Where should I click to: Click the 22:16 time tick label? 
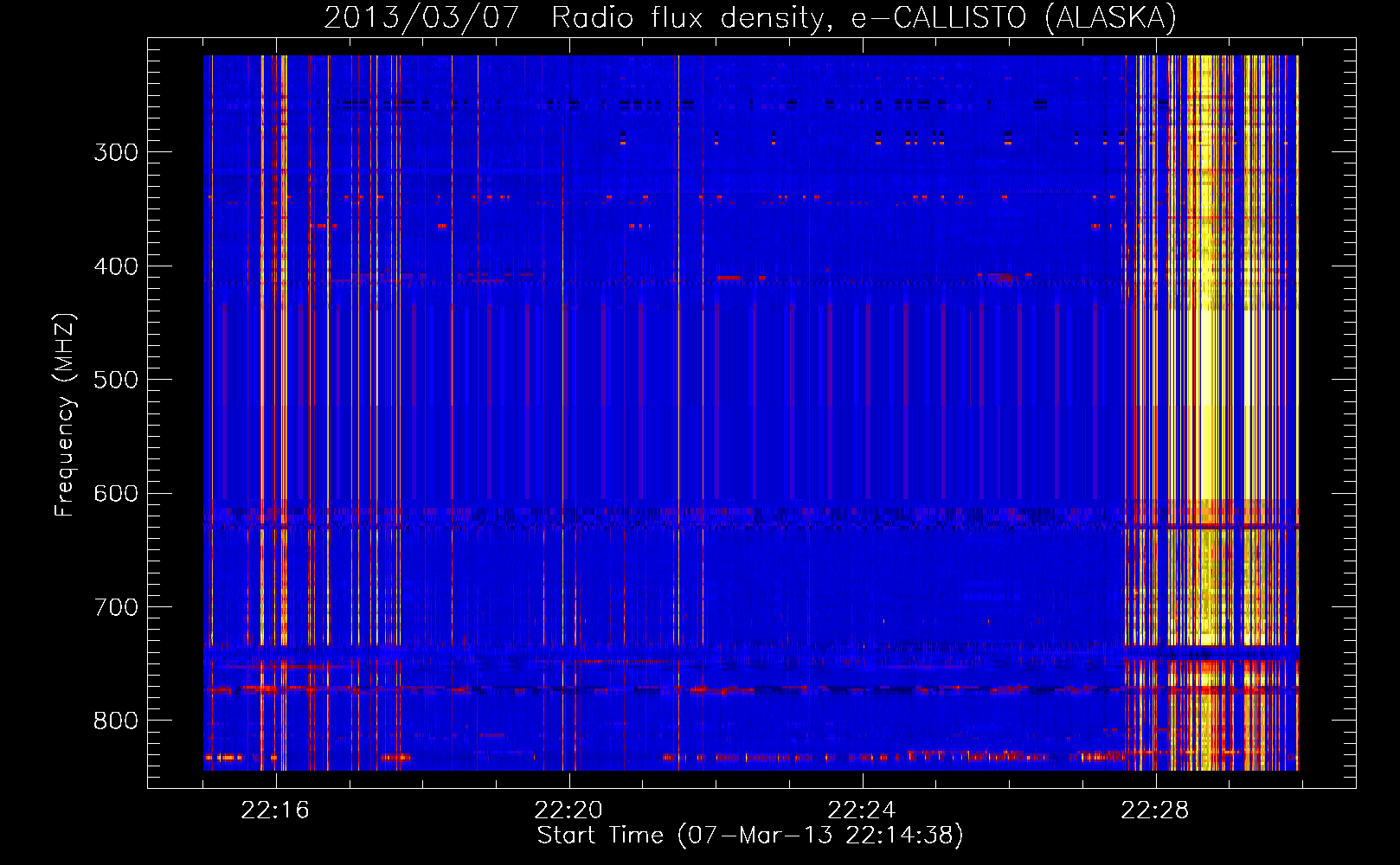coord(275,811)
